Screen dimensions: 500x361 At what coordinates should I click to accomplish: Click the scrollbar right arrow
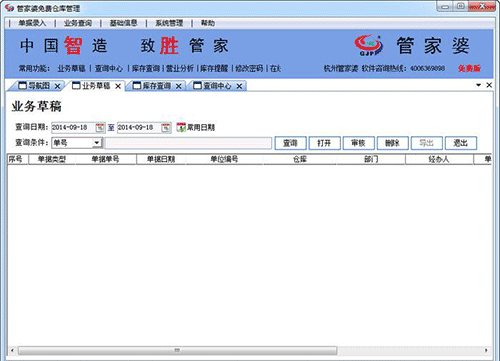tap(486, 350)
